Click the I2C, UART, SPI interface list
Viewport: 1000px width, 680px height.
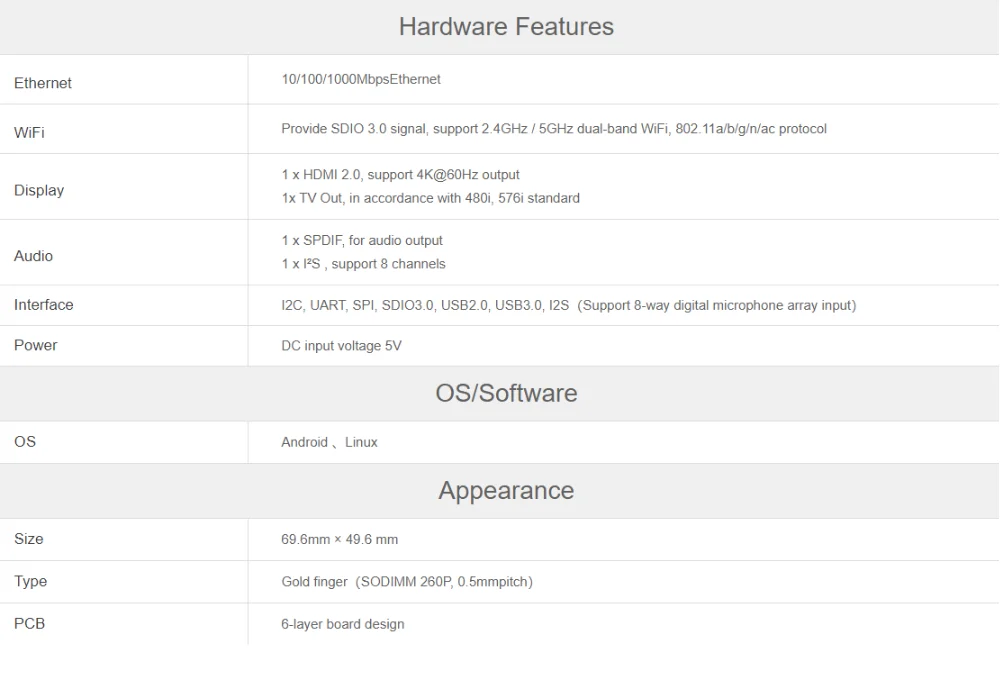[569, 306]
